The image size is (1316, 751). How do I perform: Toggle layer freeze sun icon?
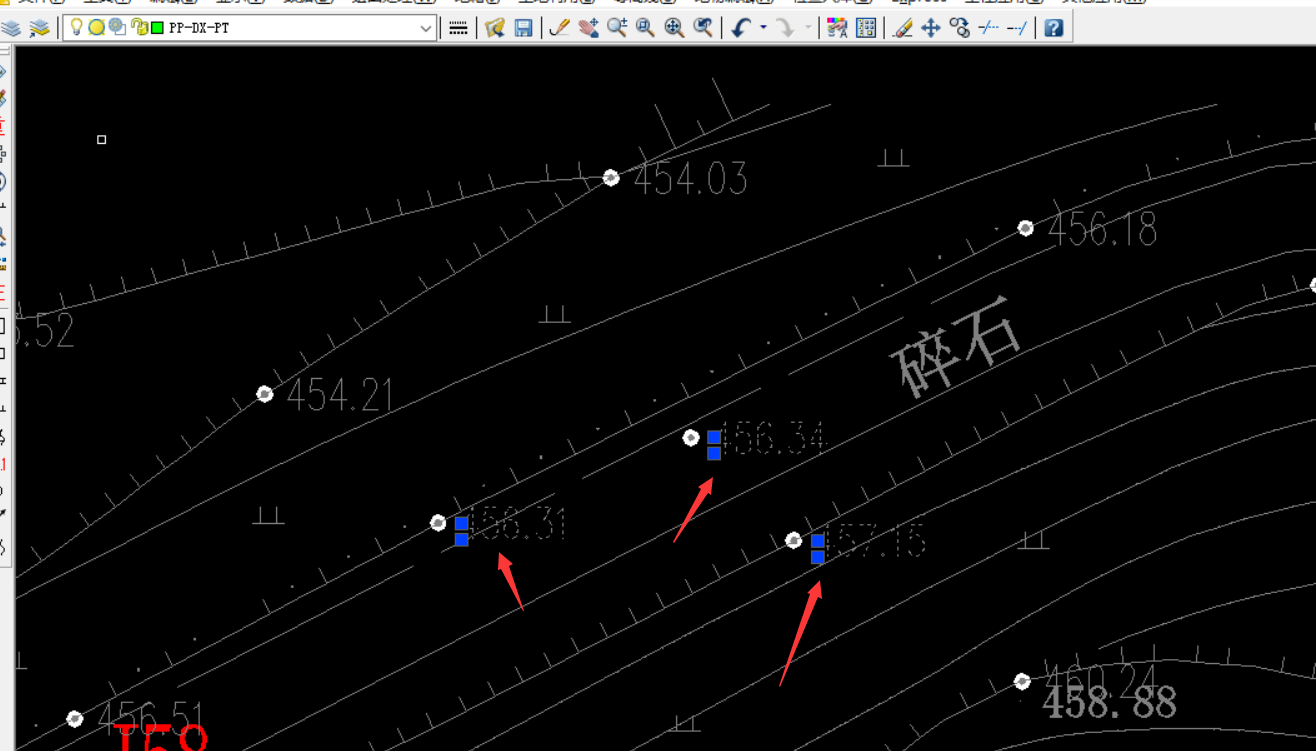pos(96,28)
